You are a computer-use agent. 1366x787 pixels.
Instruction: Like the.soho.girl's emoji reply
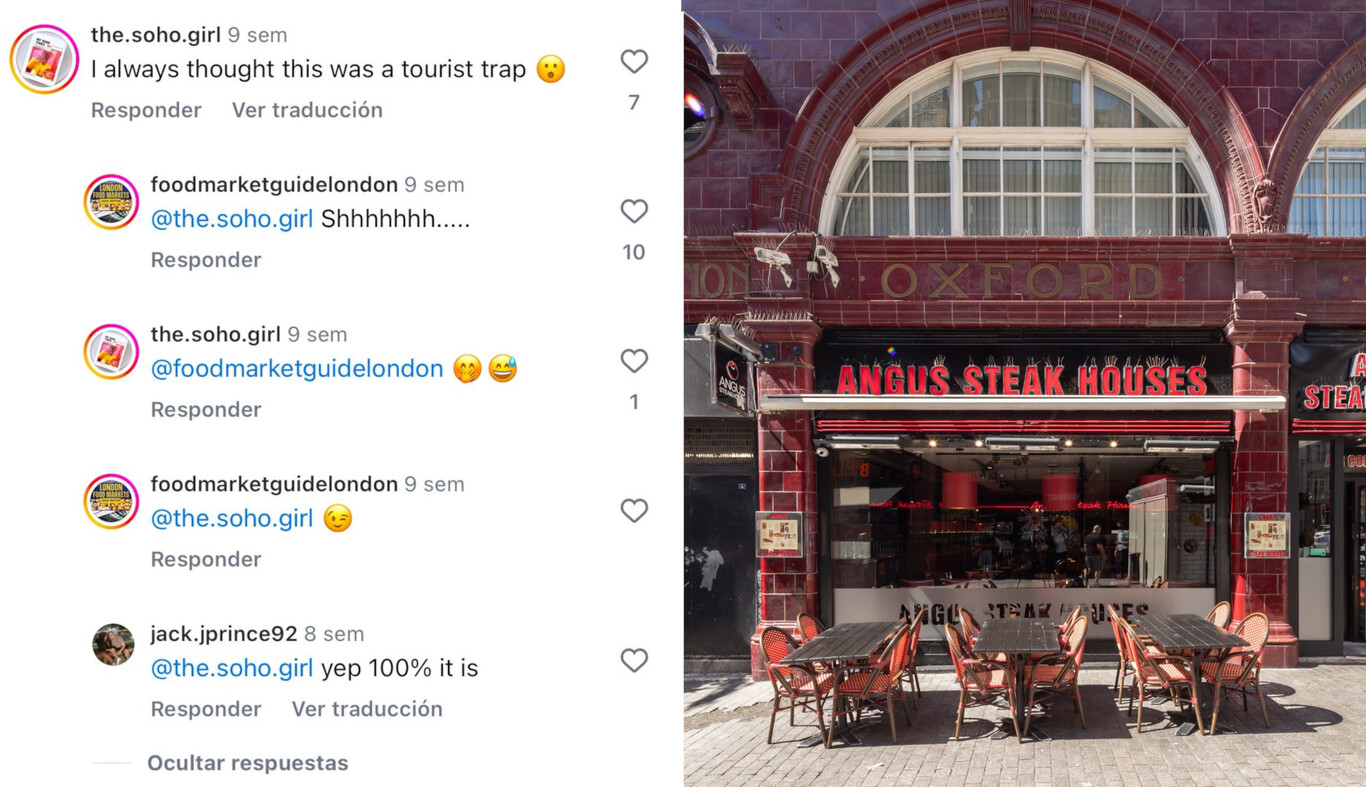[x=634, y=361]
